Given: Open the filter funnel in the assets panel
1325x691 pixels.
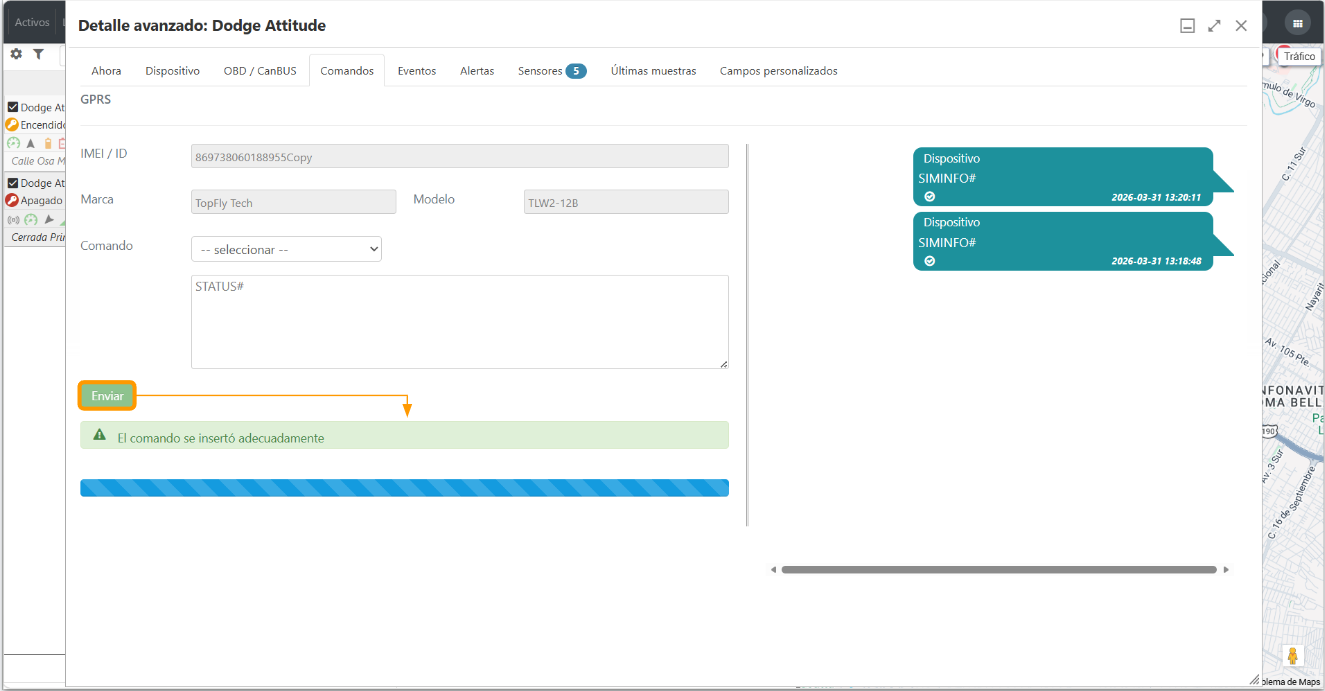Looking at the screenshot, I should [x=38, y=54].
